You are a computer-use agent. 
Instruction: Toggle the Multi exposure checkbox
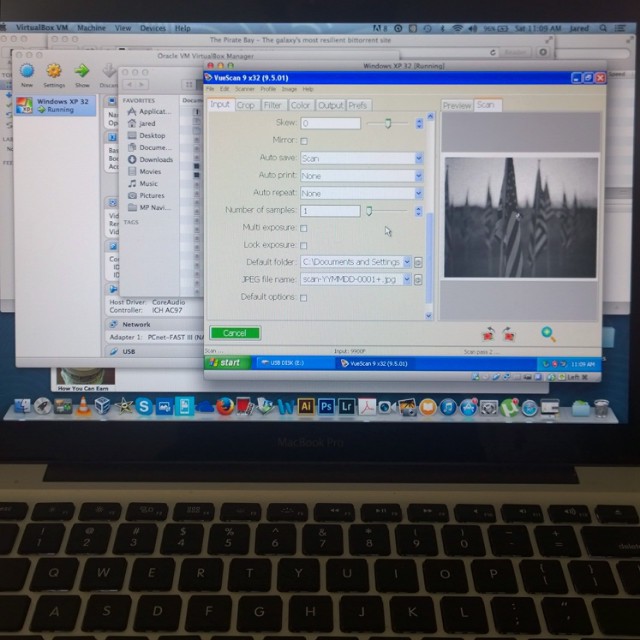click(x=304, y=228)
